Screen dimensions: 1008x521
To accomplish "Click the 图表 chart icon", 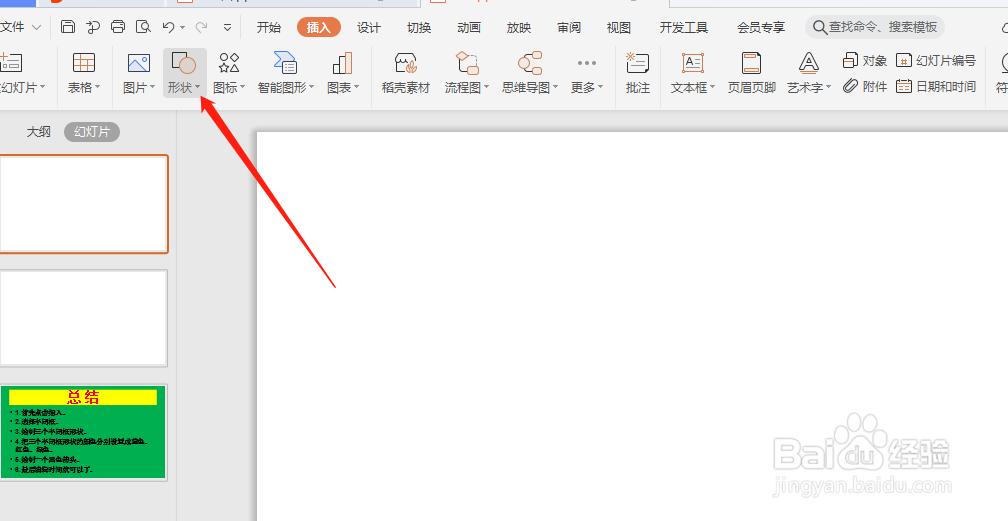I will (x=342, y=63).
